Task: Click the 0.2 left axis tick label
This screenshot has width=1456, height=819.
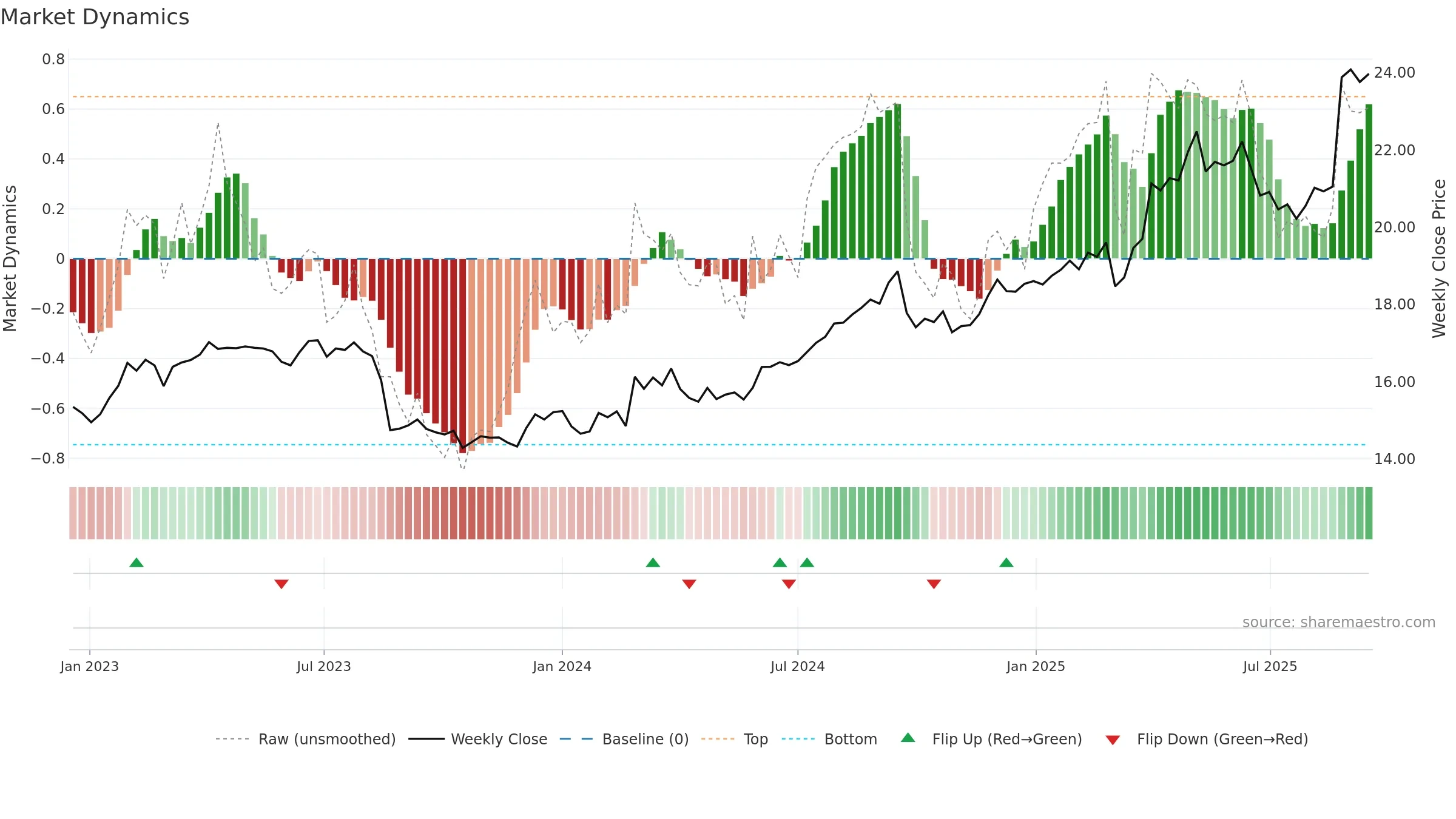Action: (x=53, y=209)
